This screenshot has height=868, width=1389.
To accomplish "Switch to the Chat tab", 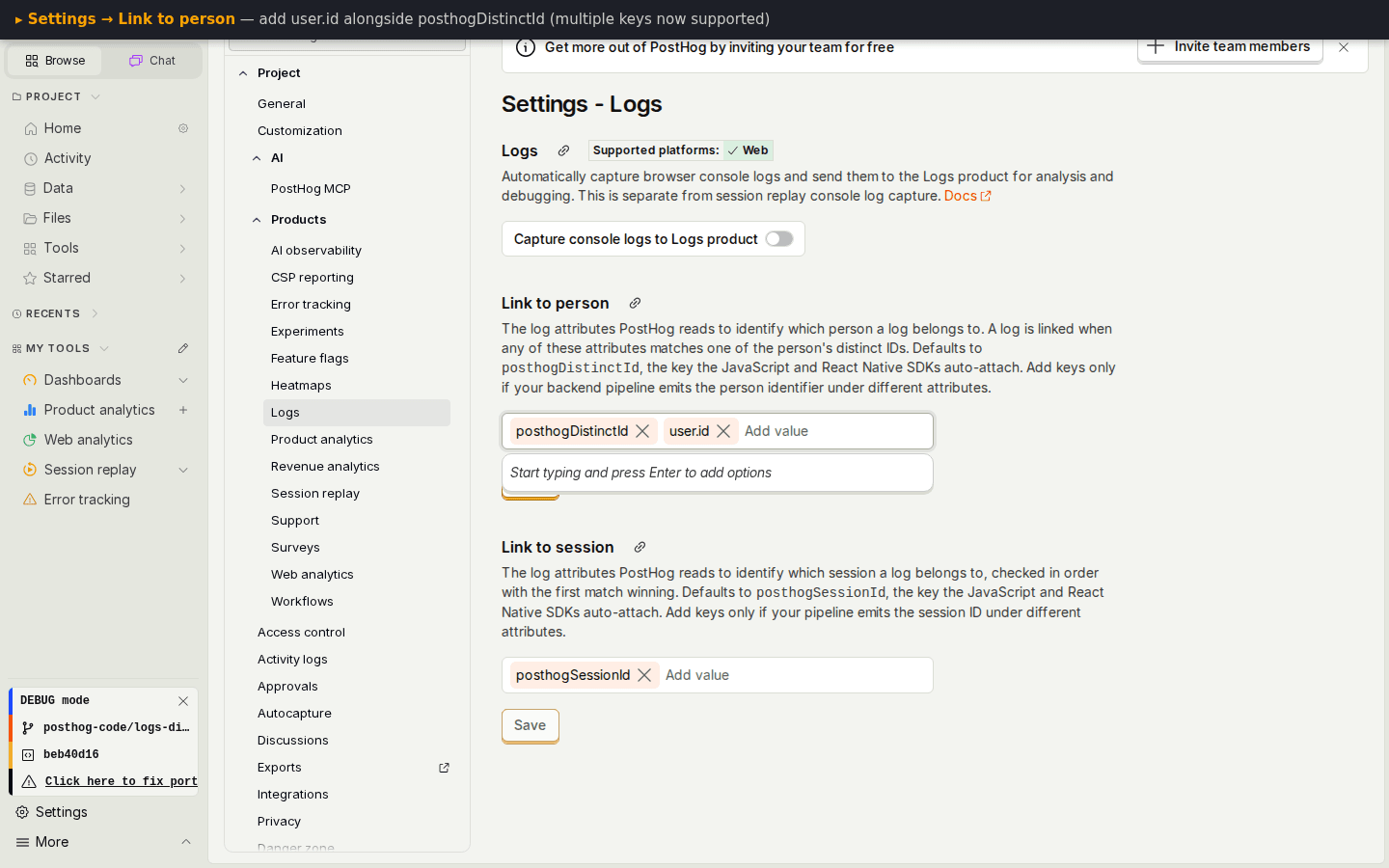I will pos(152,61).
